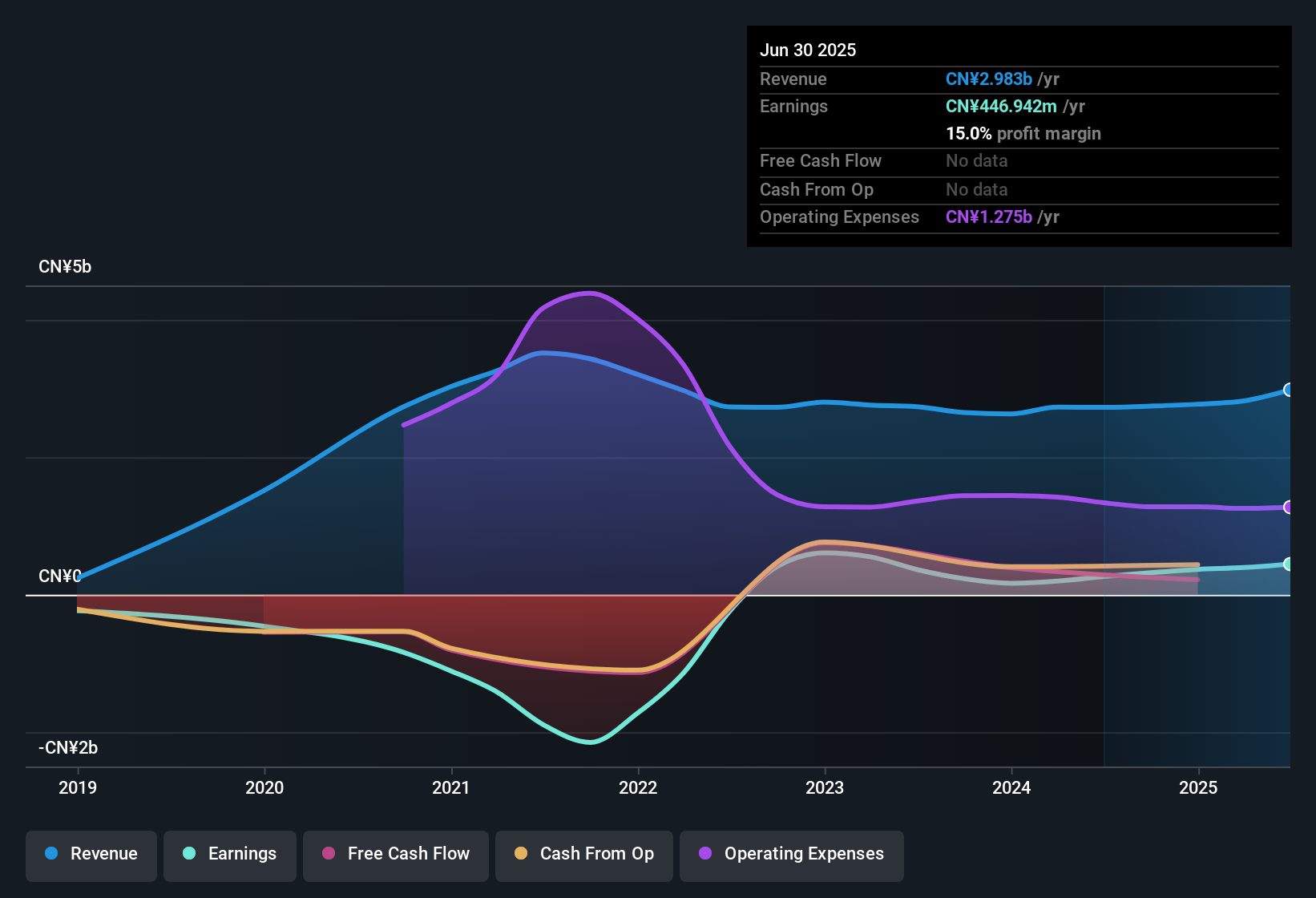Viewport: 1316px width, 898px height.
Task: Toggle the Revenue series visibility
Action: (x=91, y=854)
